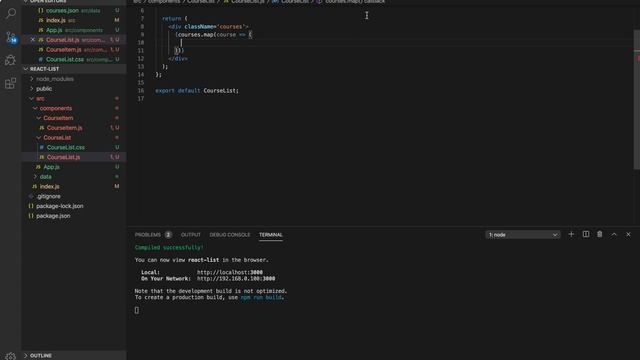Close CourseList.js in open editors
The image size is (640, 360).
click(33, 40)
